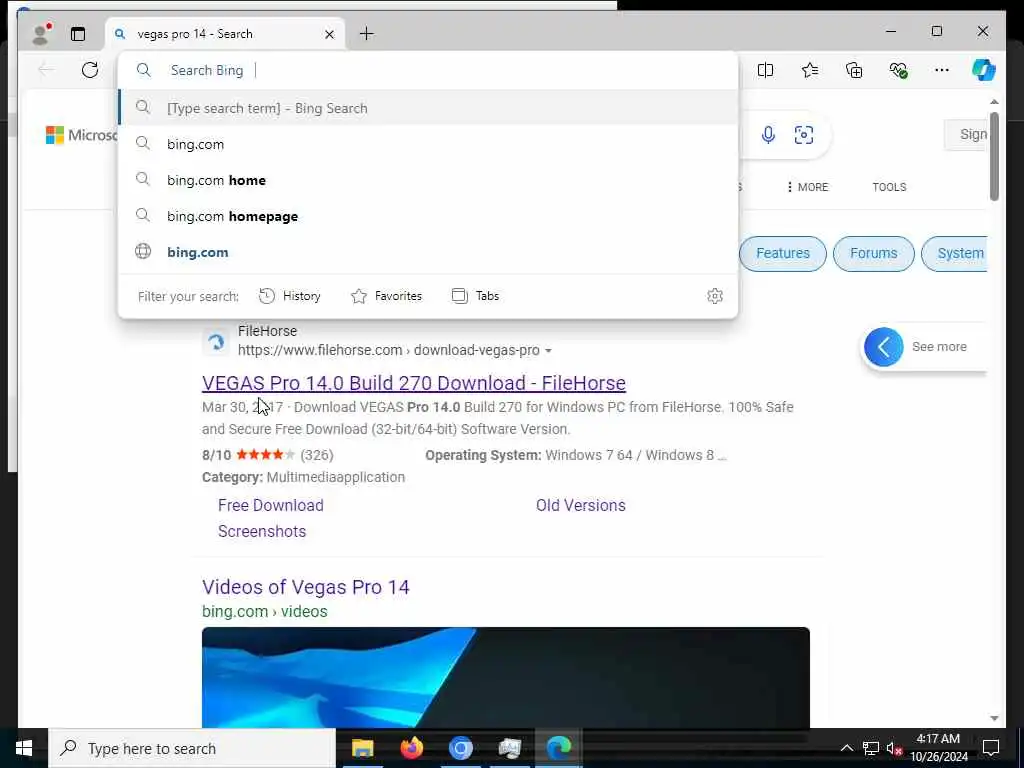Open Videos of Vegas Pro 14 heading
The image size is (1024, 768).
tap(306, 586)
